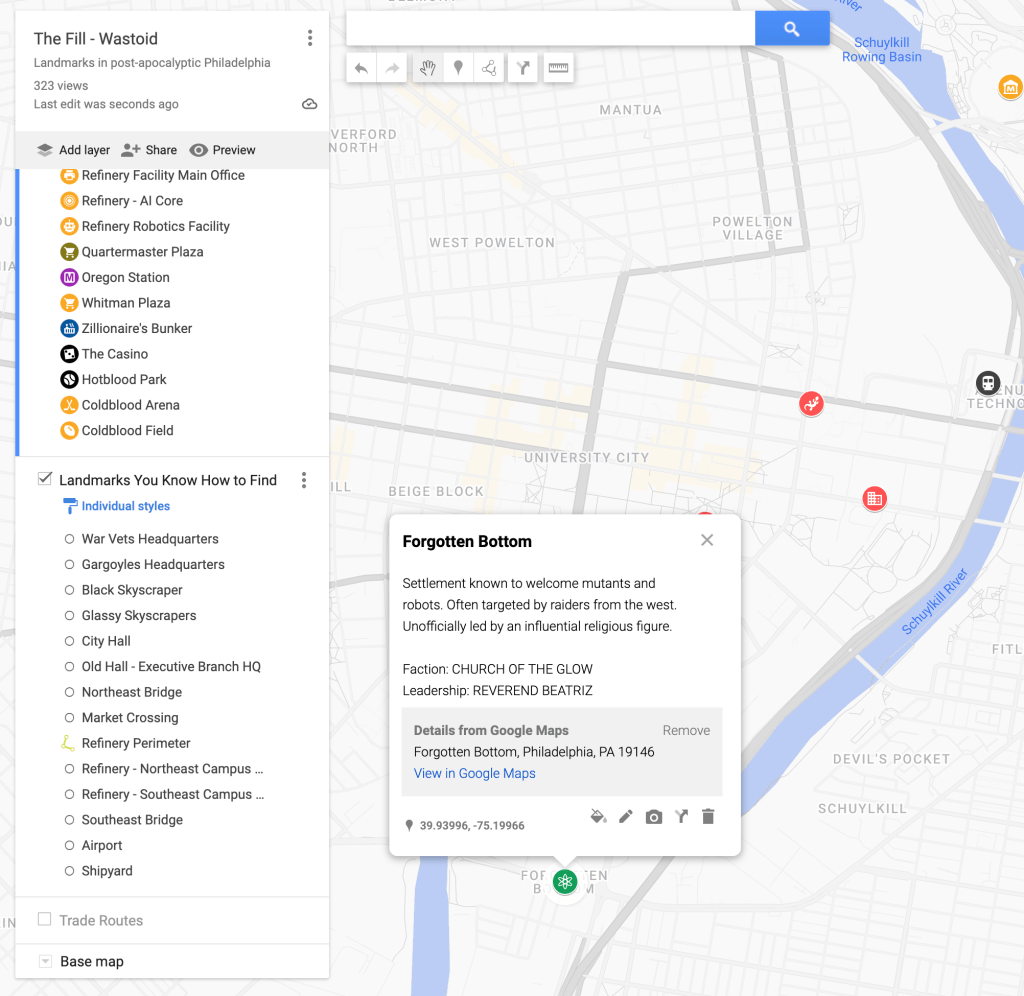Select Northeast Bridge item
Viewport: 1024px width, 996px height.
(131, 692)
